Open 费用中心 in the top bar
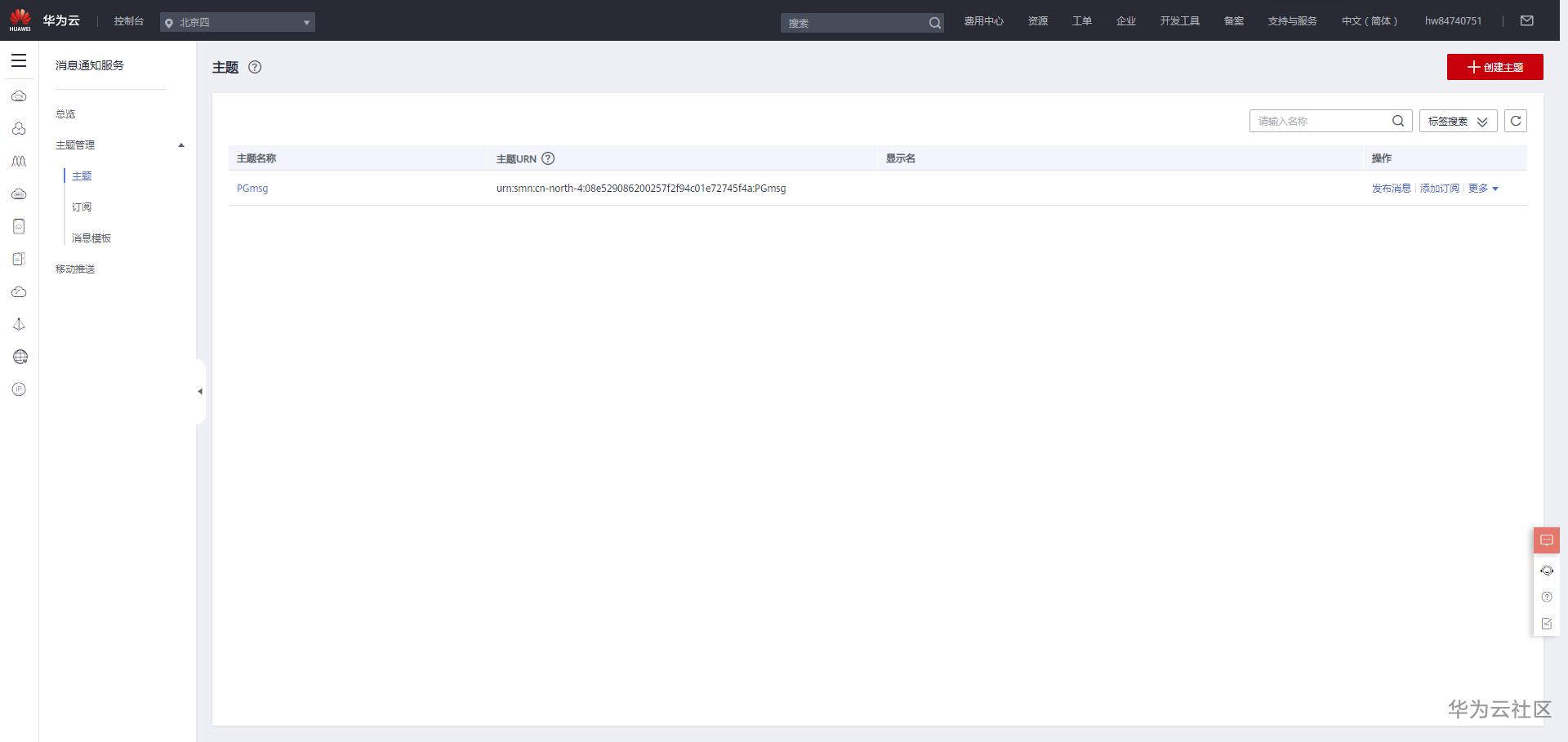This screenshot has height=742, width=1568. click(x=983, y=21)
